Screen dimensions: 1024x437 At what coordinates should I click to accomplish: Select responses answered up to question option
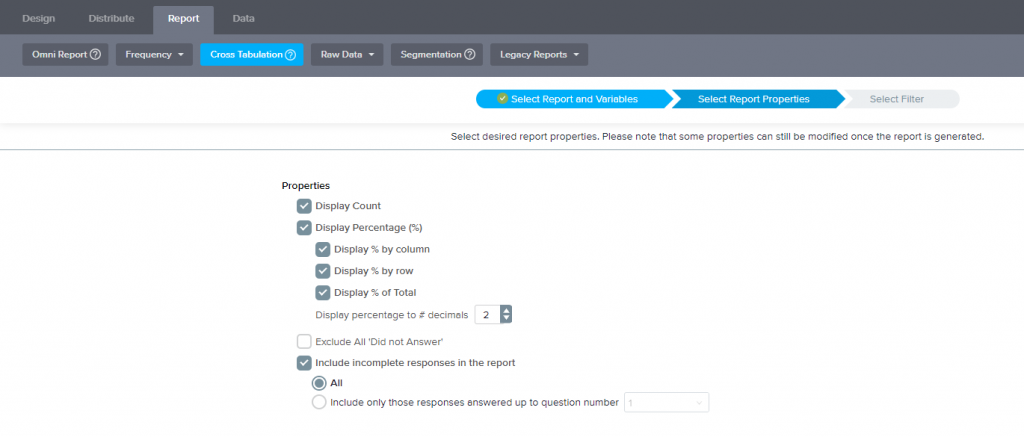point(319,403)
